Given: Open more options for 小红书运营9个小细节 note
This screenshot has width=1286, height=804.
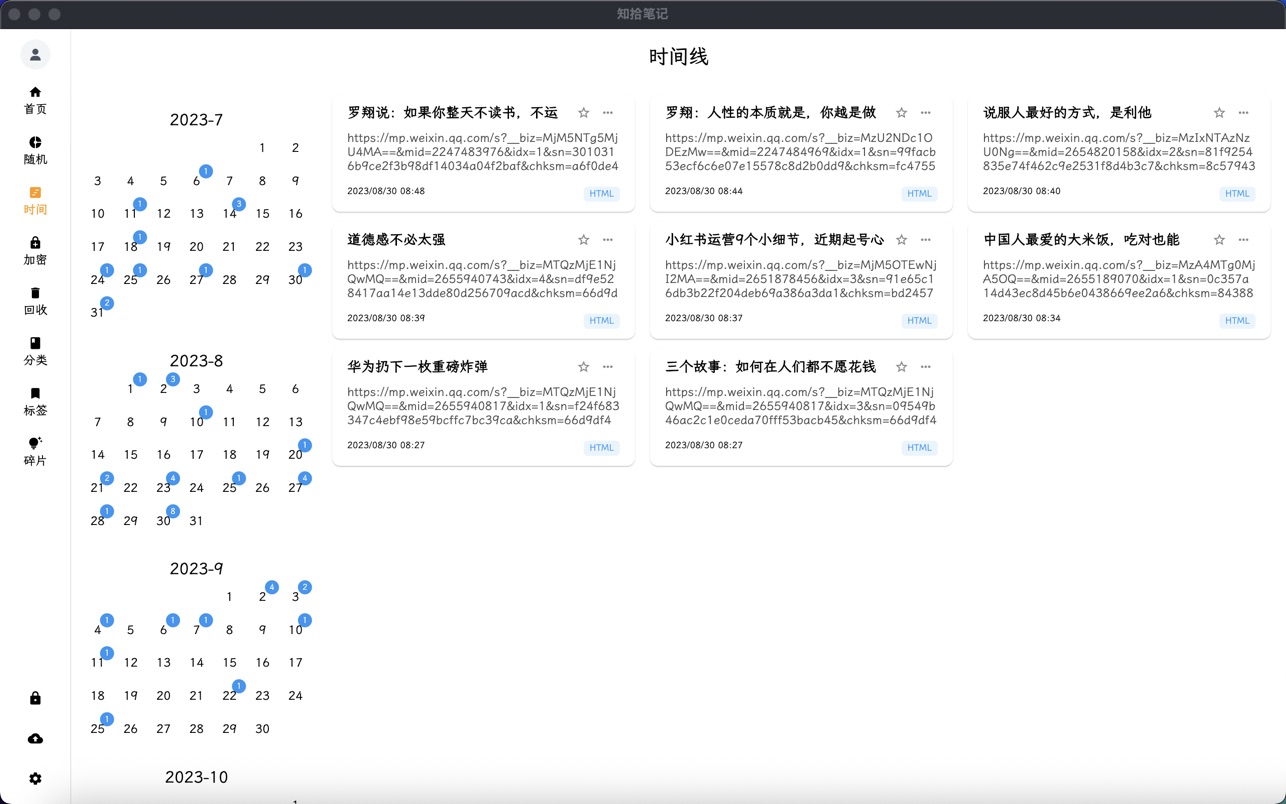Looking at the screenshot, I should pos(926,240).
